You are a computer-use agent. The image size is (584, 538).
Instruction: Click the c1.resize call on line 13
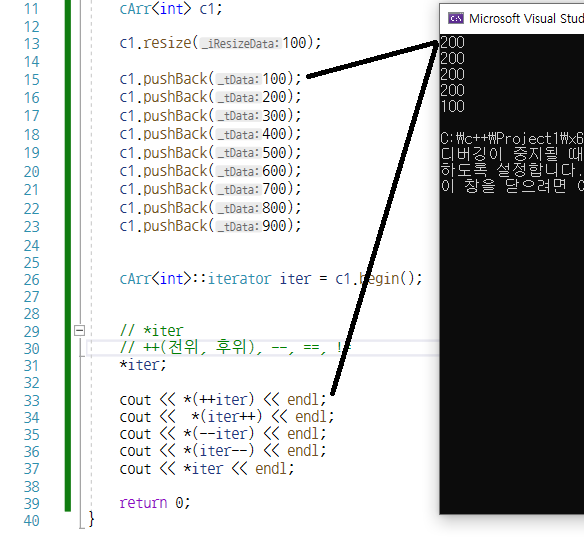[x=220, y=43]
